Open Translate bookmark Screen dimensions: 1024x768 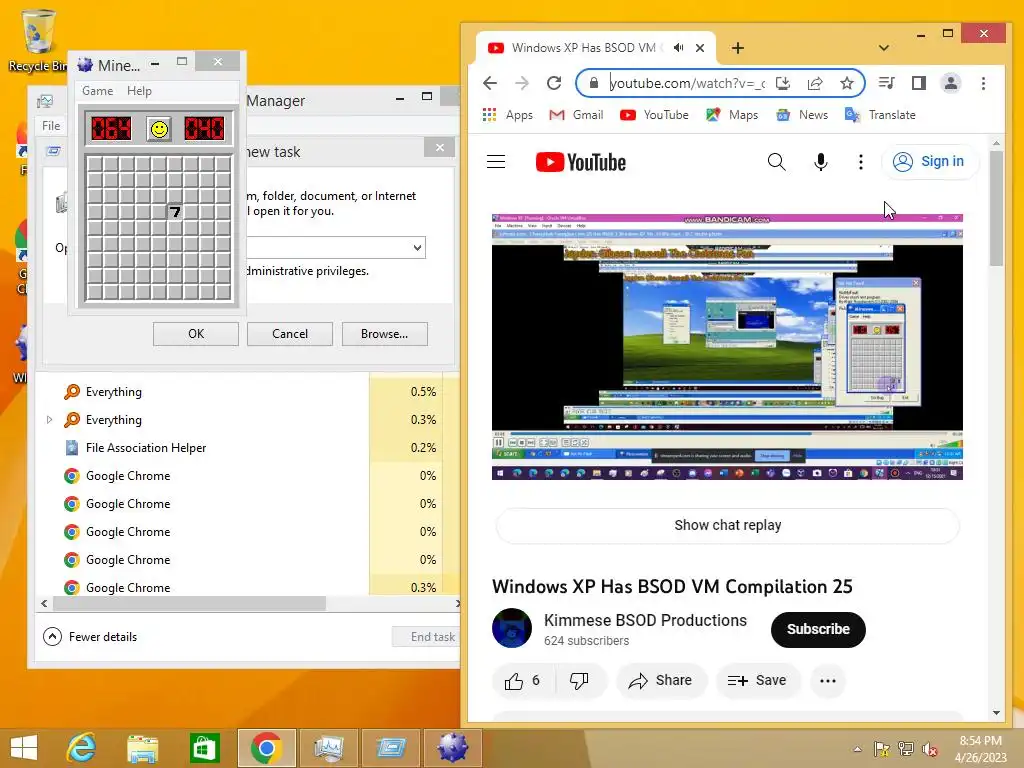[x=880, y=115]
